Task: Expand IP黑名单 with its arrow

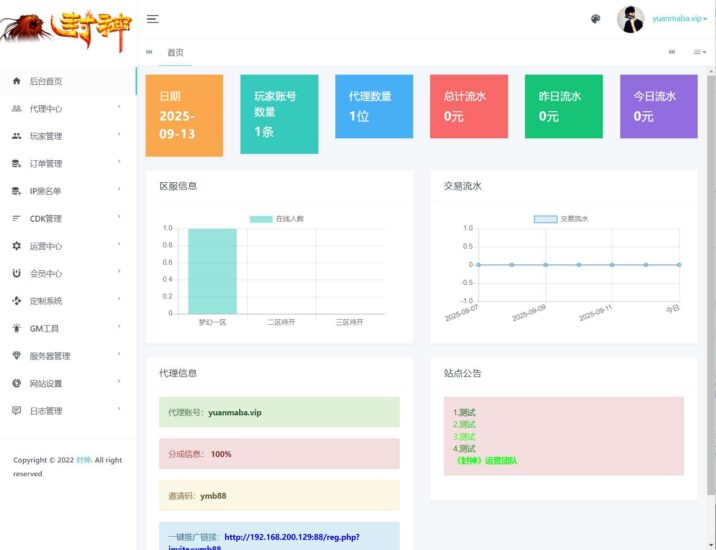Action: (x=119, y=189)
